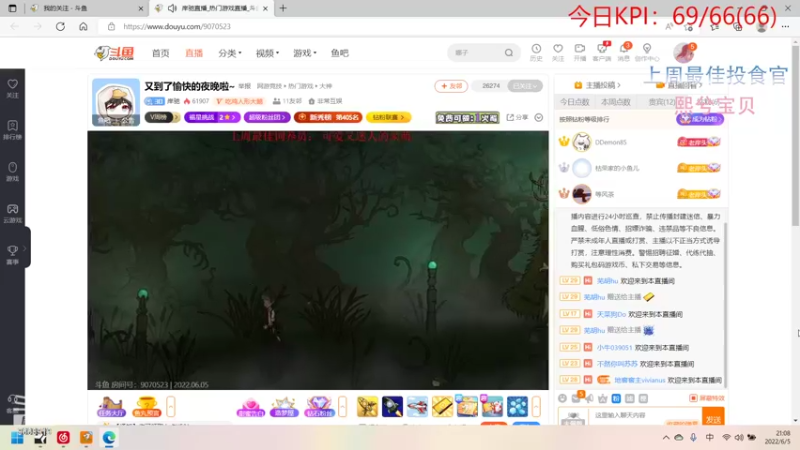Open Edge browser in the taskbar
Image resolution: width=800 pixels, height=450 pixels.
point(109,438)
